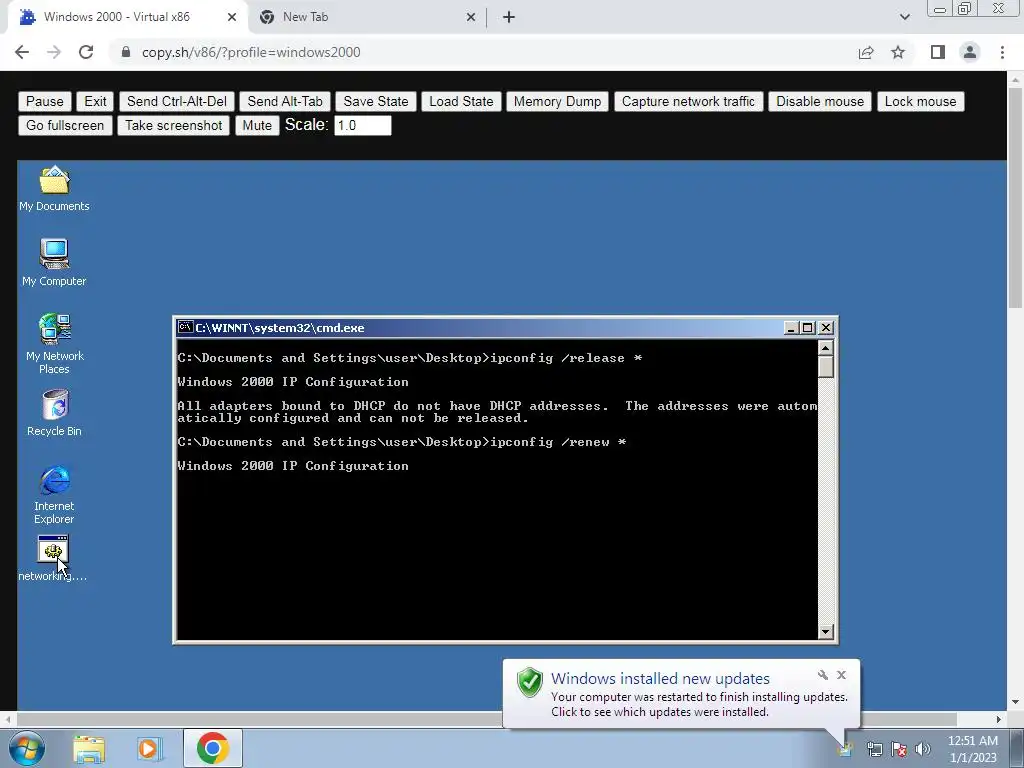Open the Chrome profile avatar
The width and height of the screenshot is (1024, 768).
point(970,52)
